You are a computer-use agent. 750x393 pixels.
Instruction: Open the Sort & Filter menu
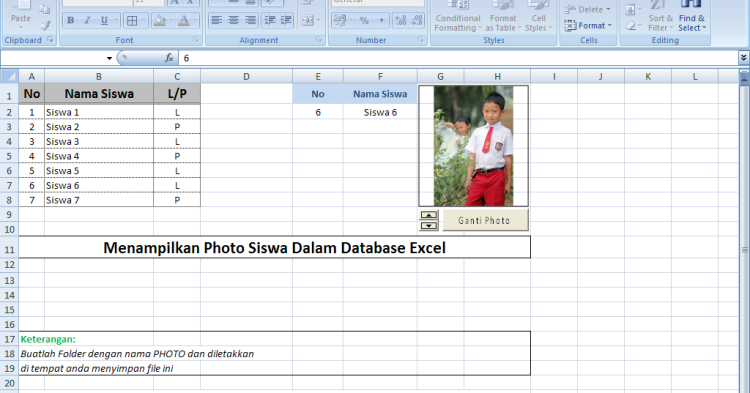point(660,17)
